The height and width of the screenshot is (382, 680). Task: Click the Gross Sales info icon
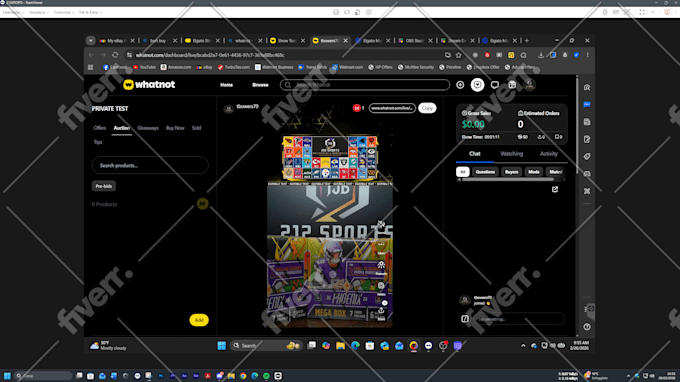click(464, 113)
